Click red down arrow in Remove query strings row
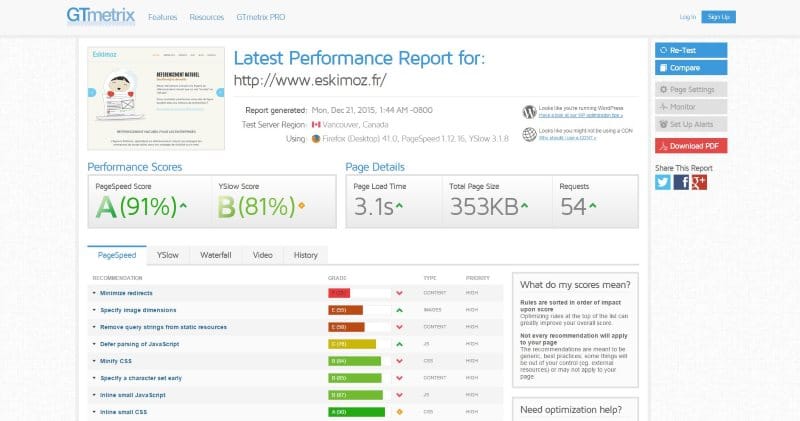The height and width of the screenshot is (421, 800). tap(399, 327)
